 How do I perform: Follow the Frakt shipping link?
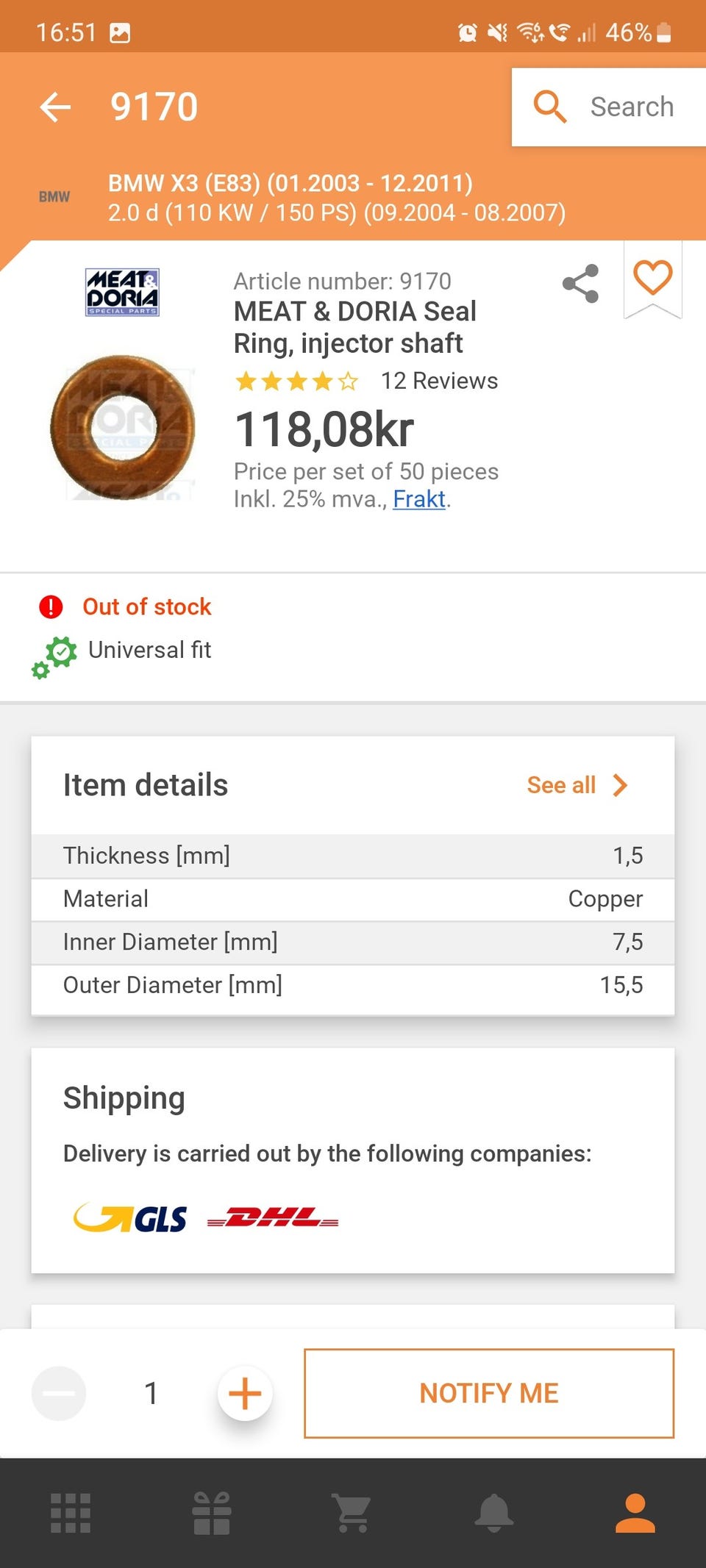[x=419, y=499]
